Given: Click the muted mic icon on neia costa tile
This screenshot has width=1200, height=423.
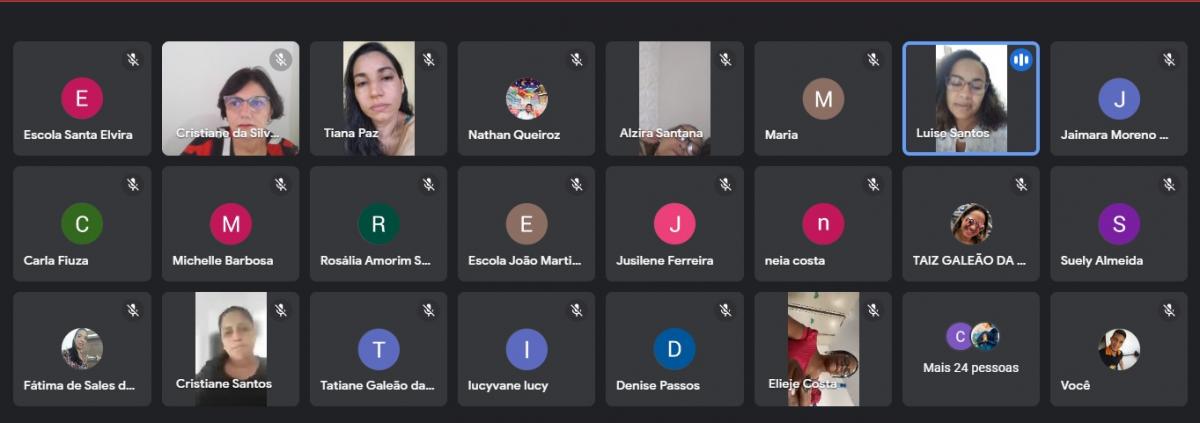Looking at the screenshot, I should (872, 185).
